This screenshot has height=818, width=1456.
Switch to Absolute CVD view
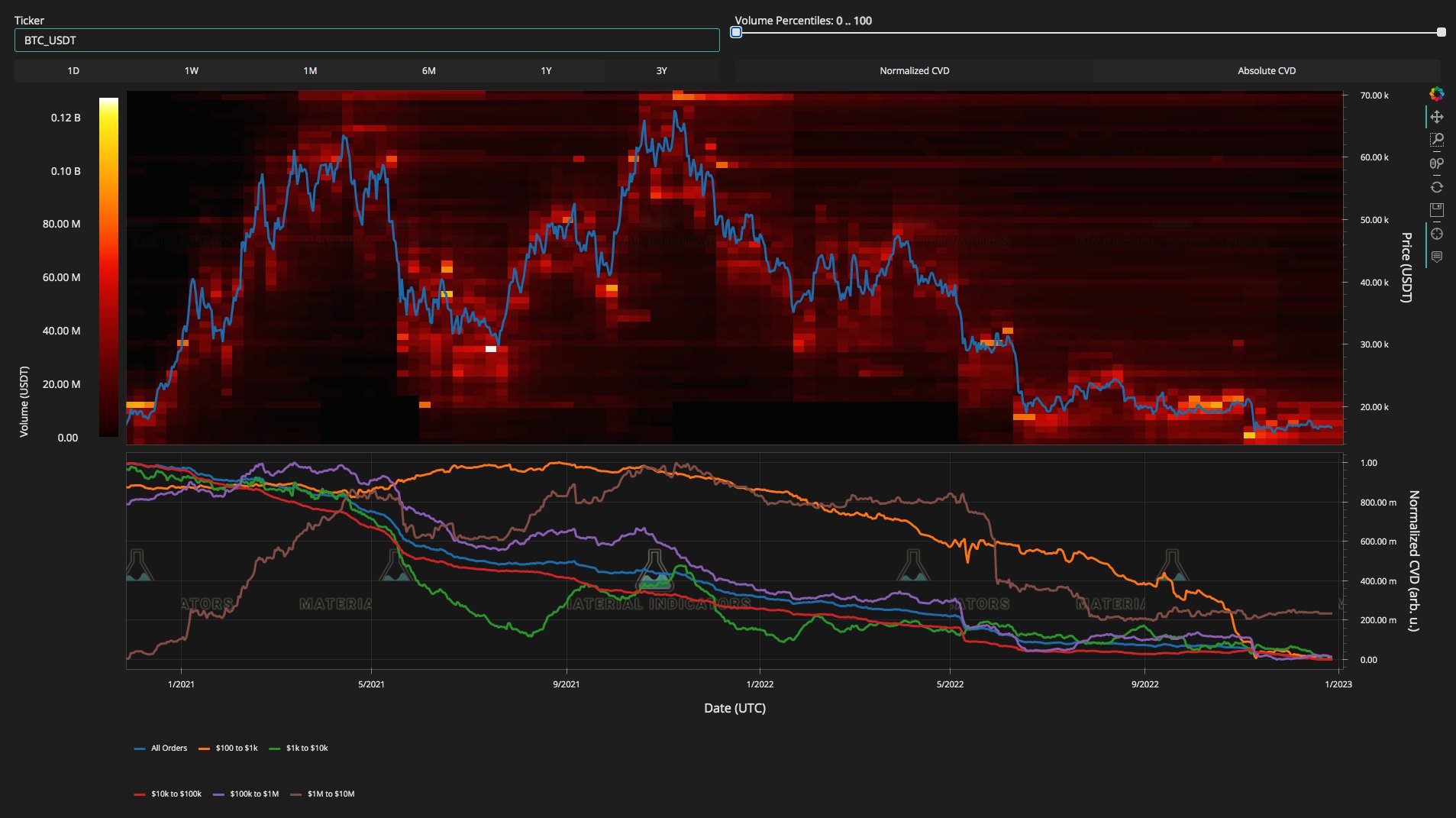(1267, 71)
